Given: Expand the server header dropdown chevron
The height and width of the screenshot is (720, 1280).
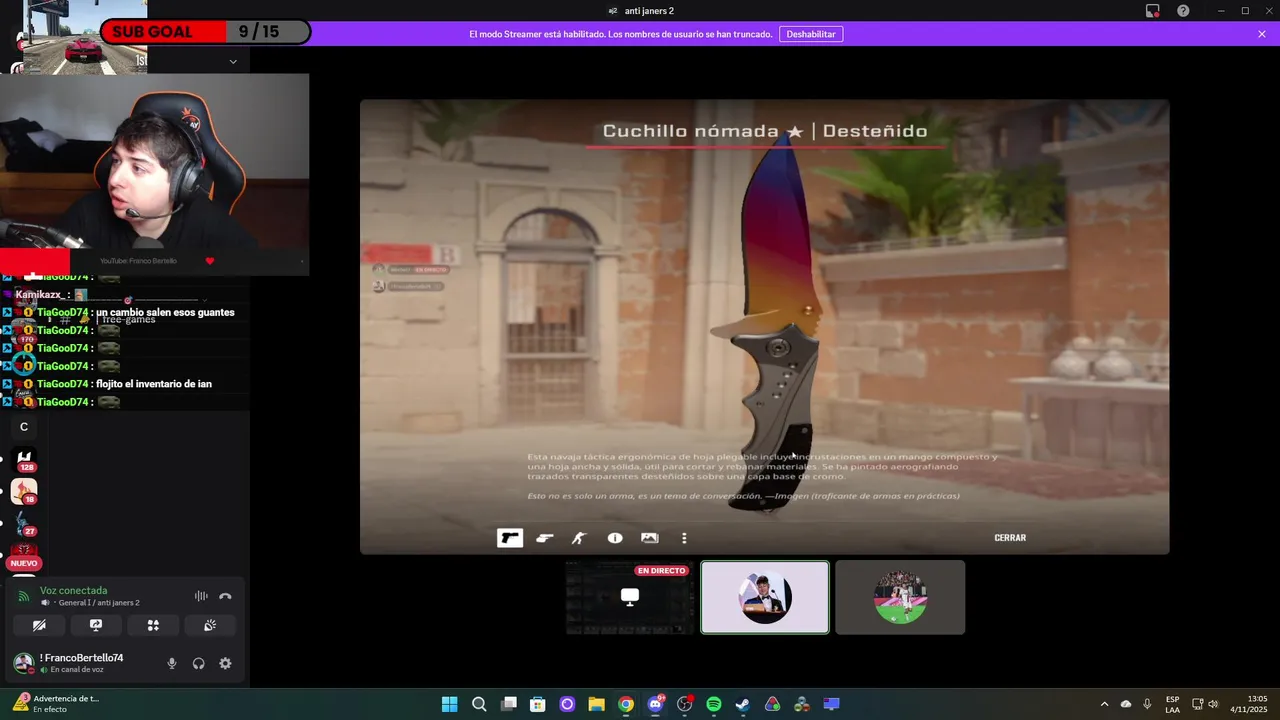Looking at the screenshot, I should [x=233, y=61].
